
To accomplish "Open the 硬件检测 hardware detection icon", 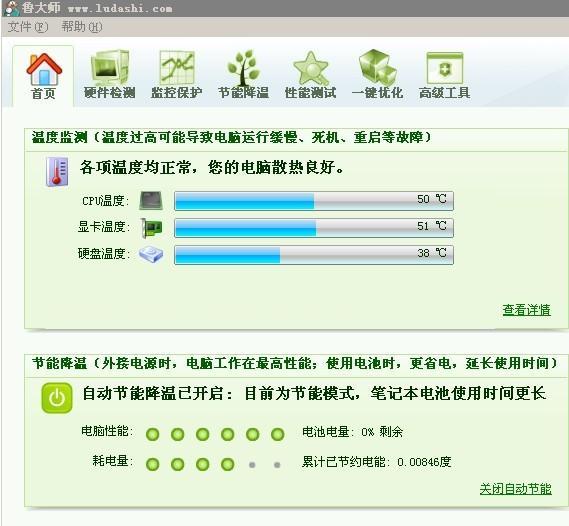I will tap(110, 67).
